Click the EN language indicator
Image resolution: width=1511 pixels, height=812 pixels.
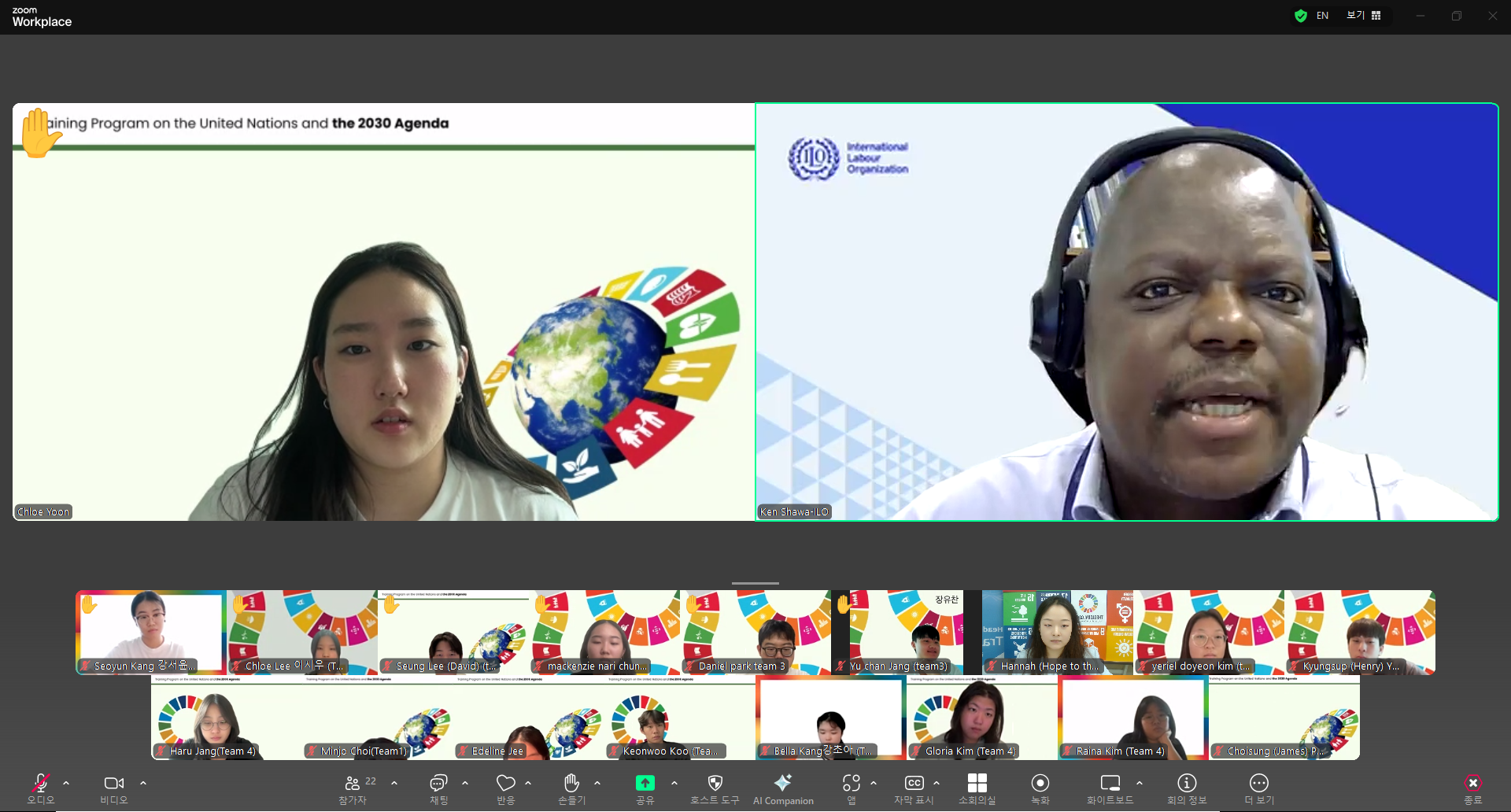[x=1322, y=16]
